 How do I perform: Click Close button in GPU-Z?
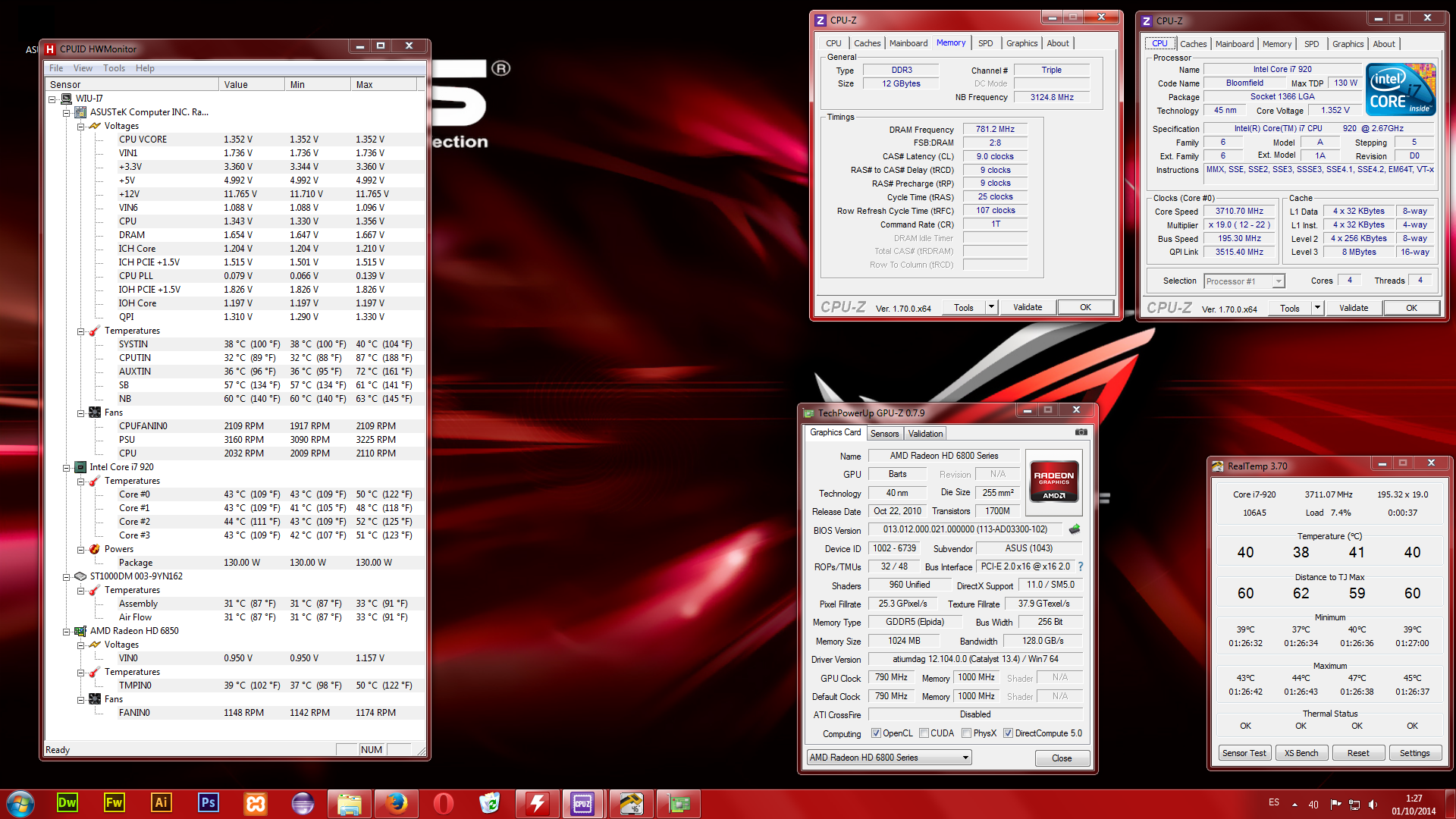[x=1062, y=758]
